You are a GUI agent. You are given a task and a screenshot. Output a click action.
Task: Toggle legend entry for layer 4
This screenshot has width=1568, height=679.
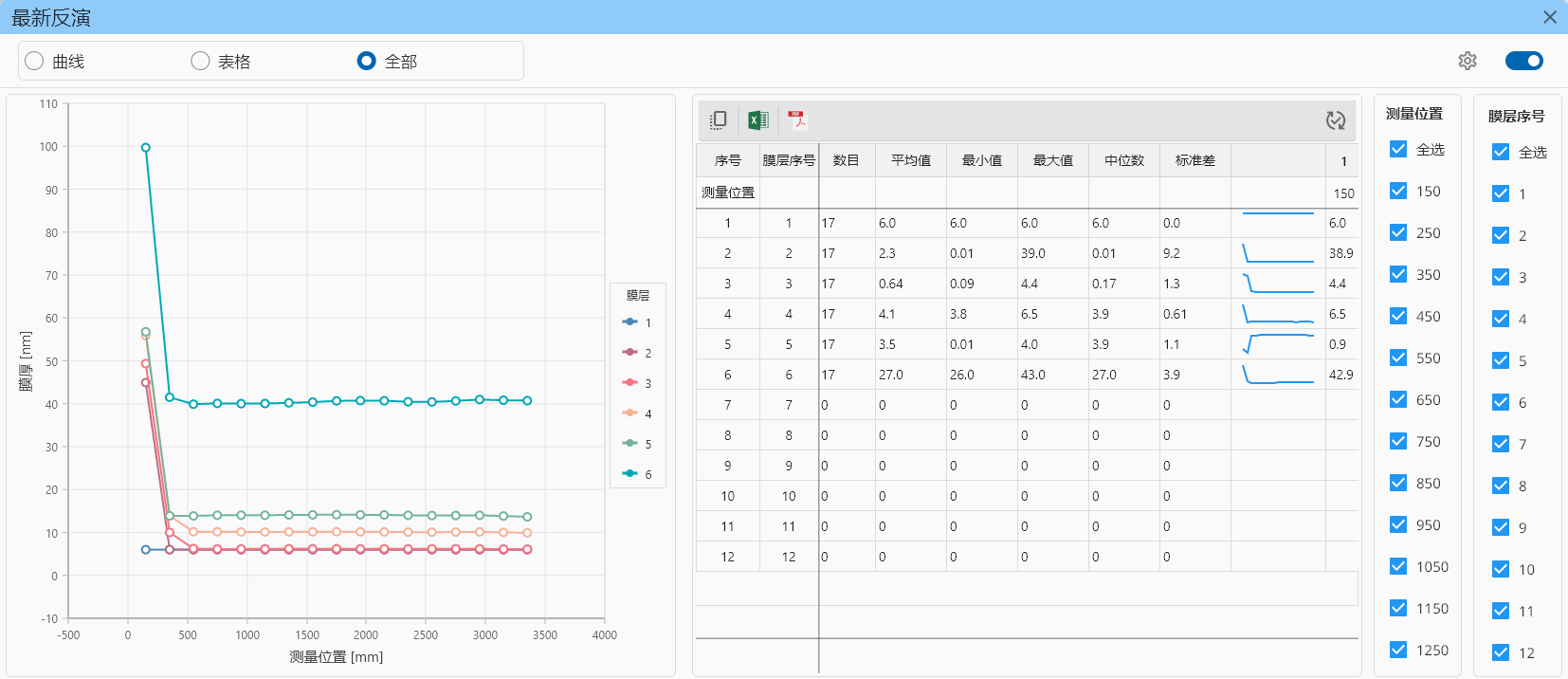[637, 413]
